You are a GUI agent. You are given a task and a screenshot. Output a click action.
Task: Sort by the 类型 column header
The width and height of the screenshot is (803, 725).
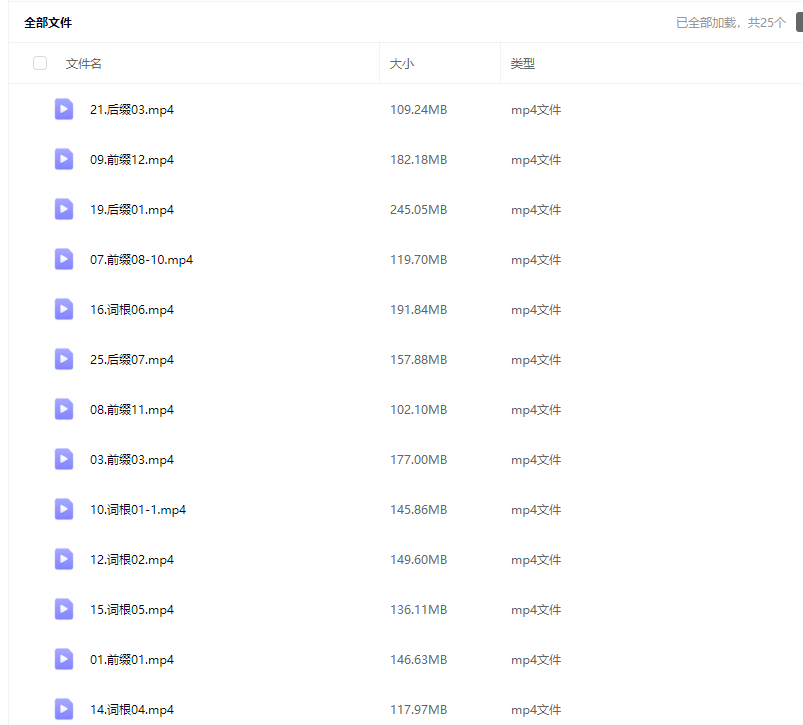(523, 63)
